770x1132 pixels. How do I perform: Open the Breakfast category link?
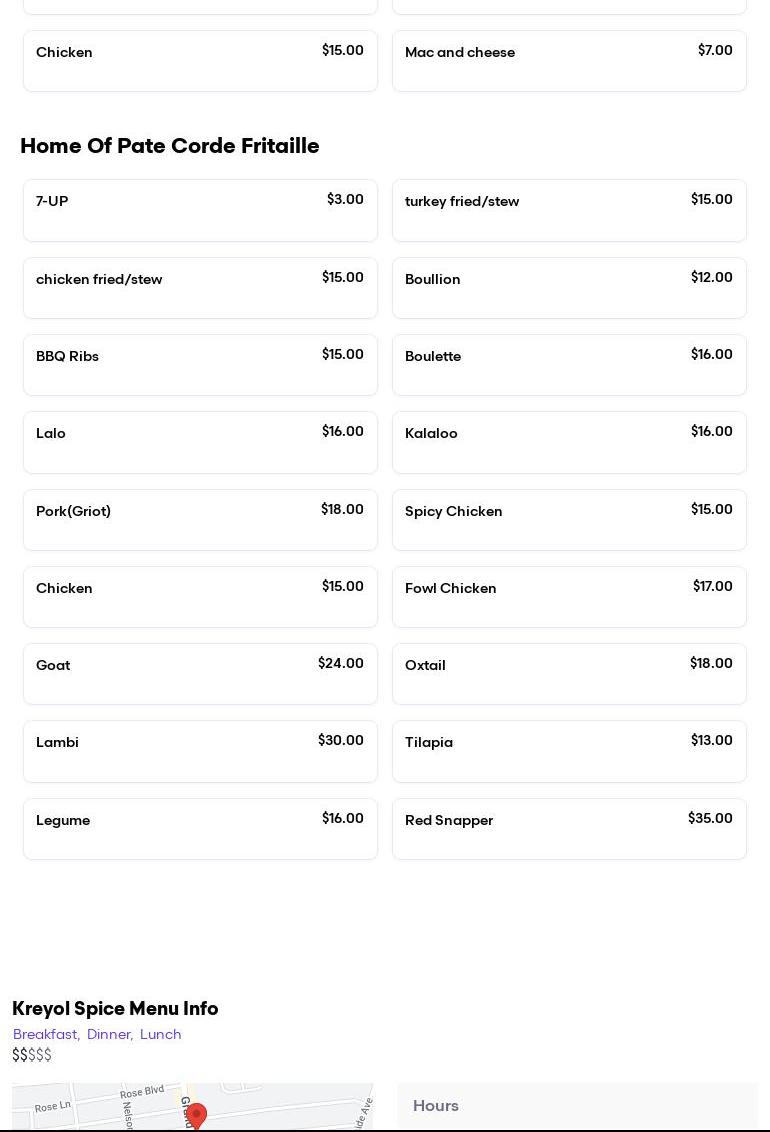pos(46,1035)
